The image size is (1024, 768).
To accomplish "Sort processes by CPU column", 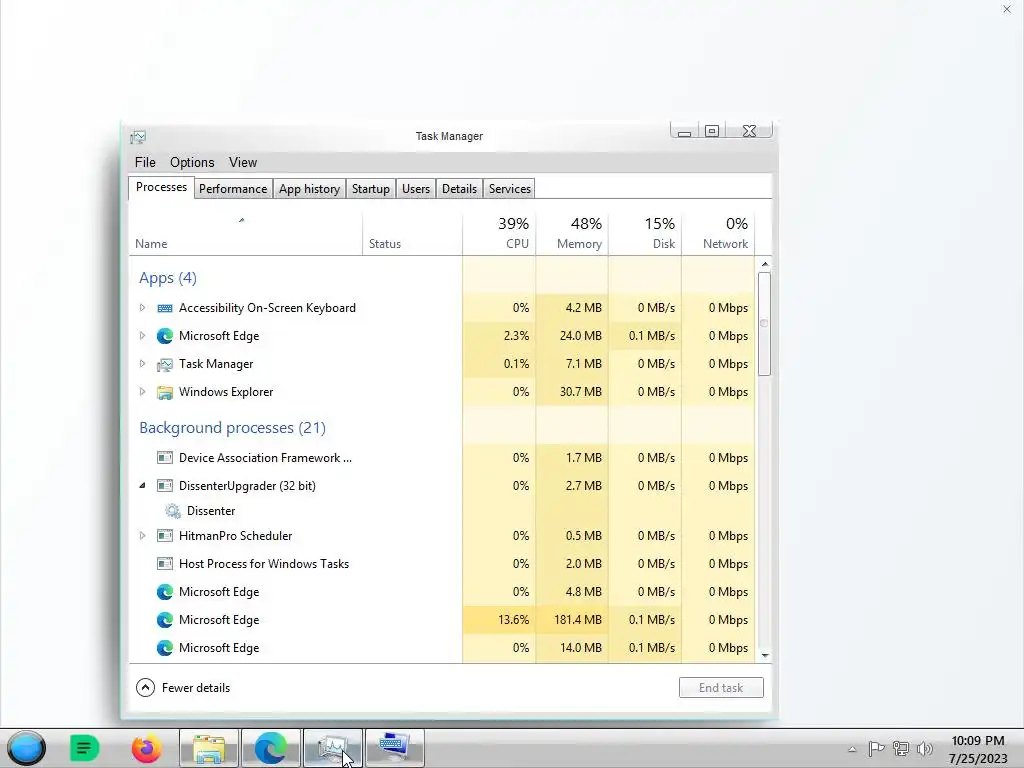I will click(x=499, y=234).
